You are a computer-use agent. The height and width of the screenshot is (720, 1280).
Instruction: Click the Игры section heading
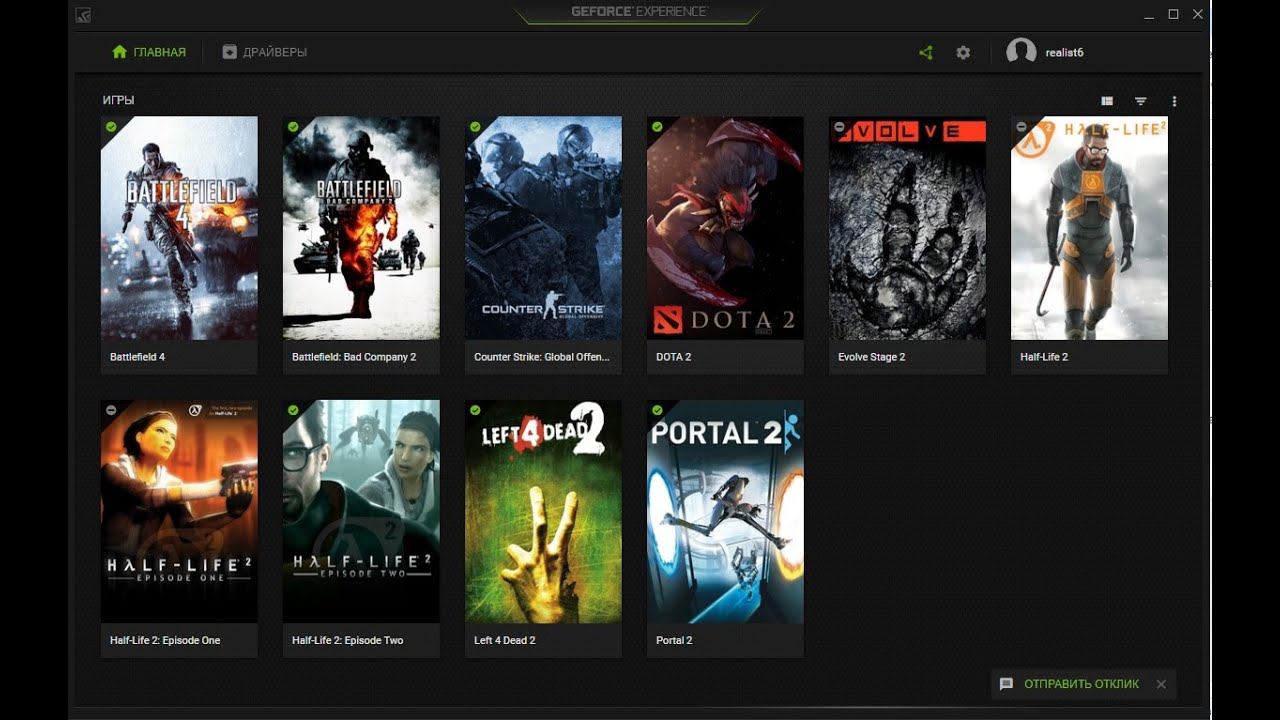[x=118, y=101]
